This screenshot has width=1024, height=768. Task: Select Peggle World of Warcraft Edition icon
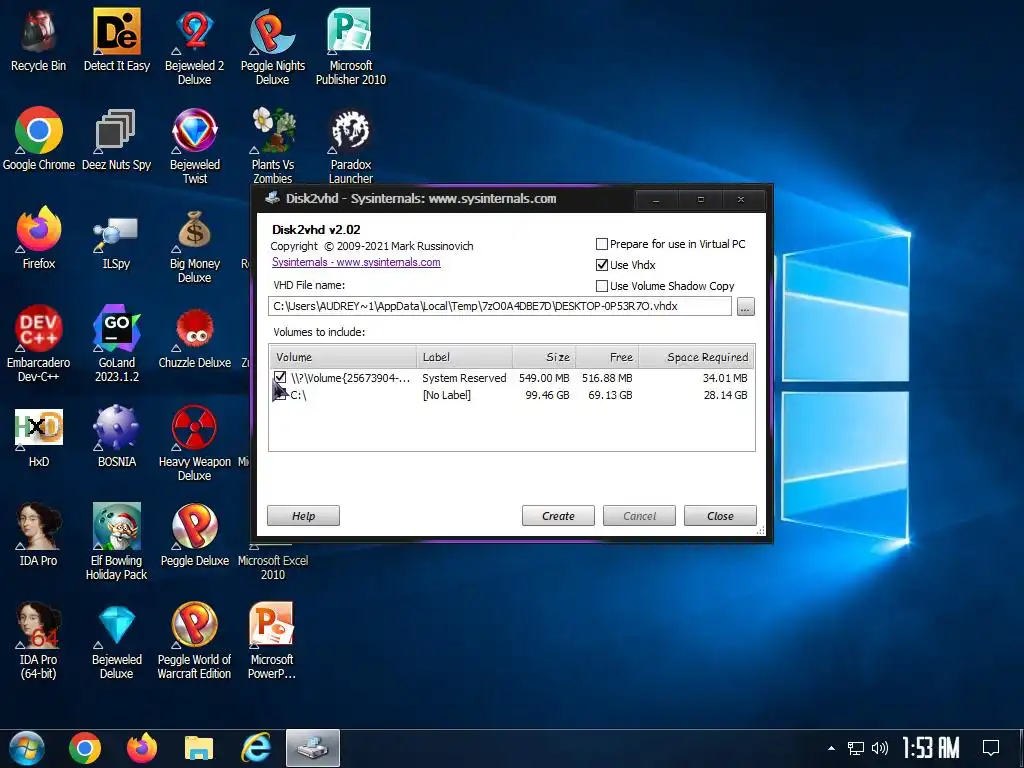pyautogui.click(x=195, y=641)
